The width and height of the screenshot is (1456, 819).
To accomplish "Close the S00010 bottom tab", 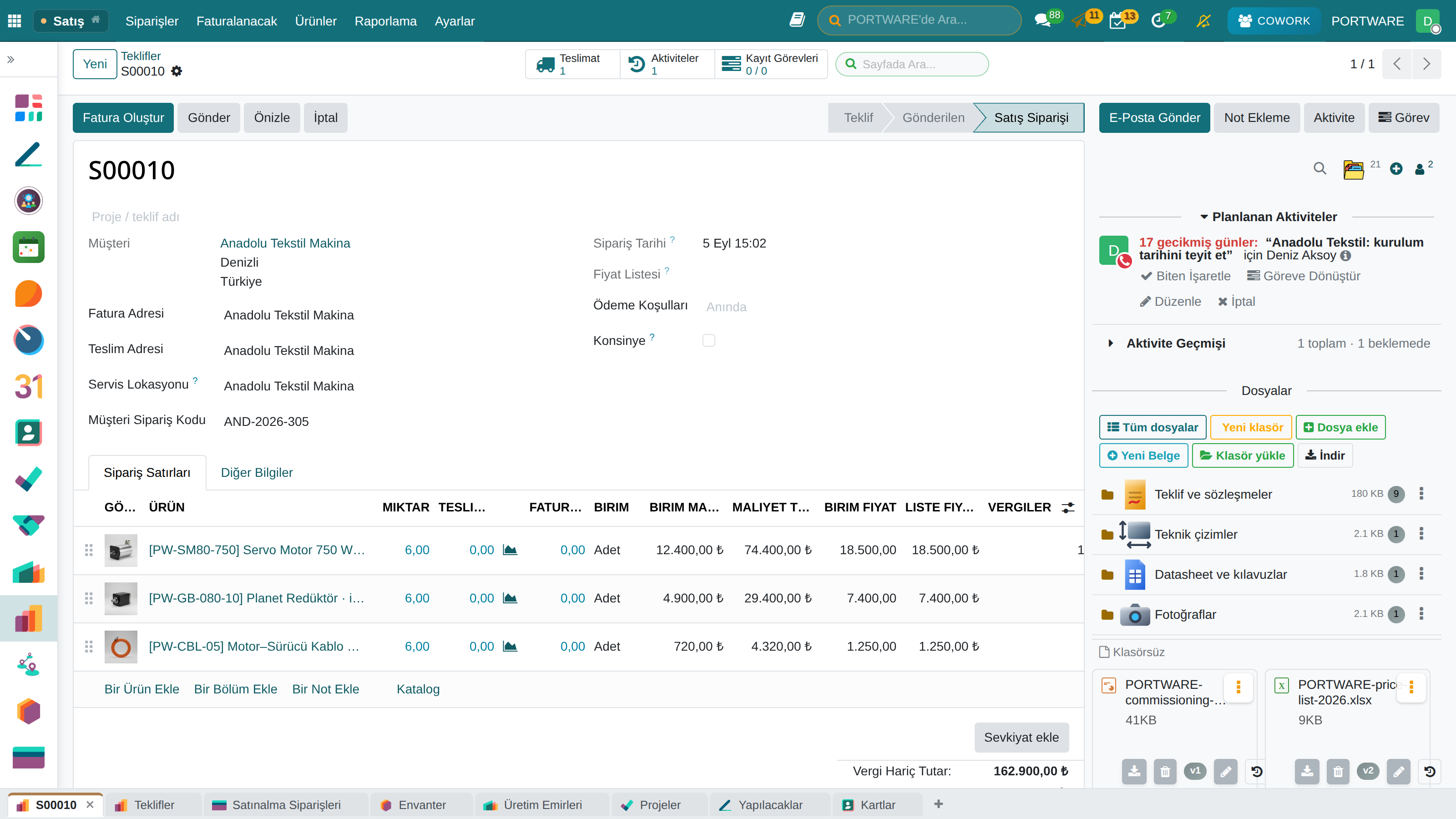I will point(90,805).
